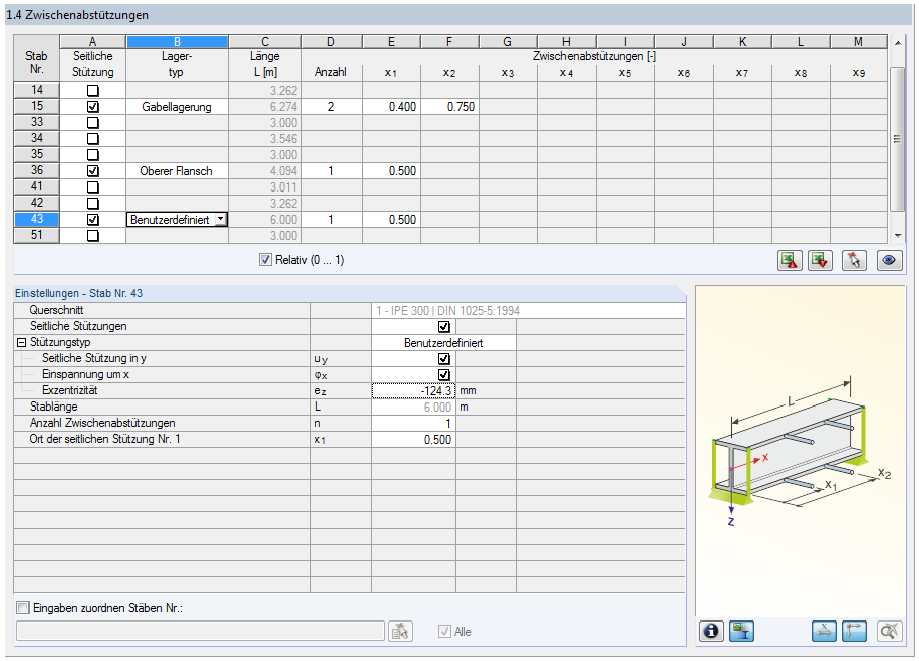
Task: Check lateral support box for member 41
Action: (x=93, y=187)
